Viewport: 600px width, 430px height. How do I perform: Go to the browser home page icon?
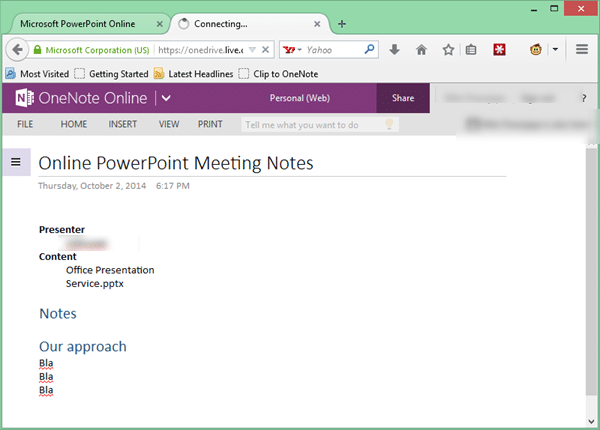coord(421,49)
